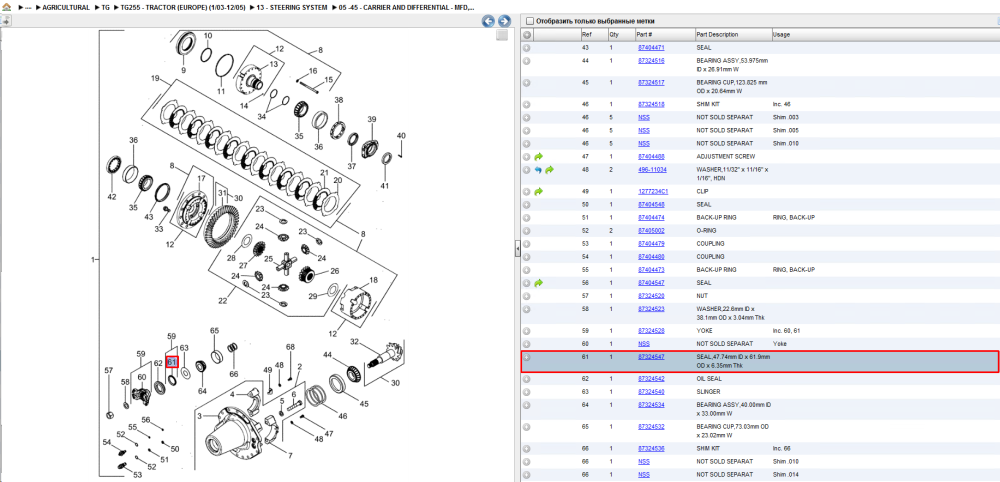
Task: Select callout number 44 in the diagram
Action: (327, 355)
